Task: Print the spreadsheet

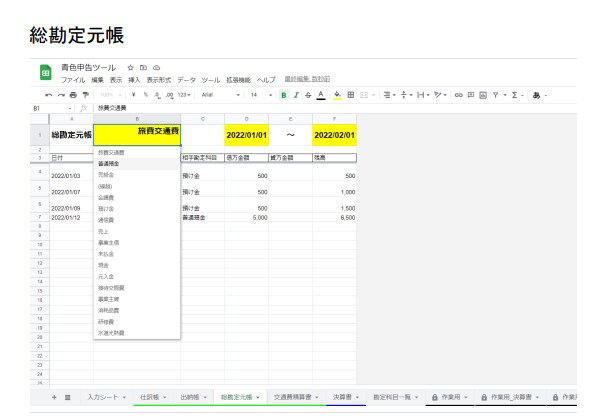Action: click(73, 95)
